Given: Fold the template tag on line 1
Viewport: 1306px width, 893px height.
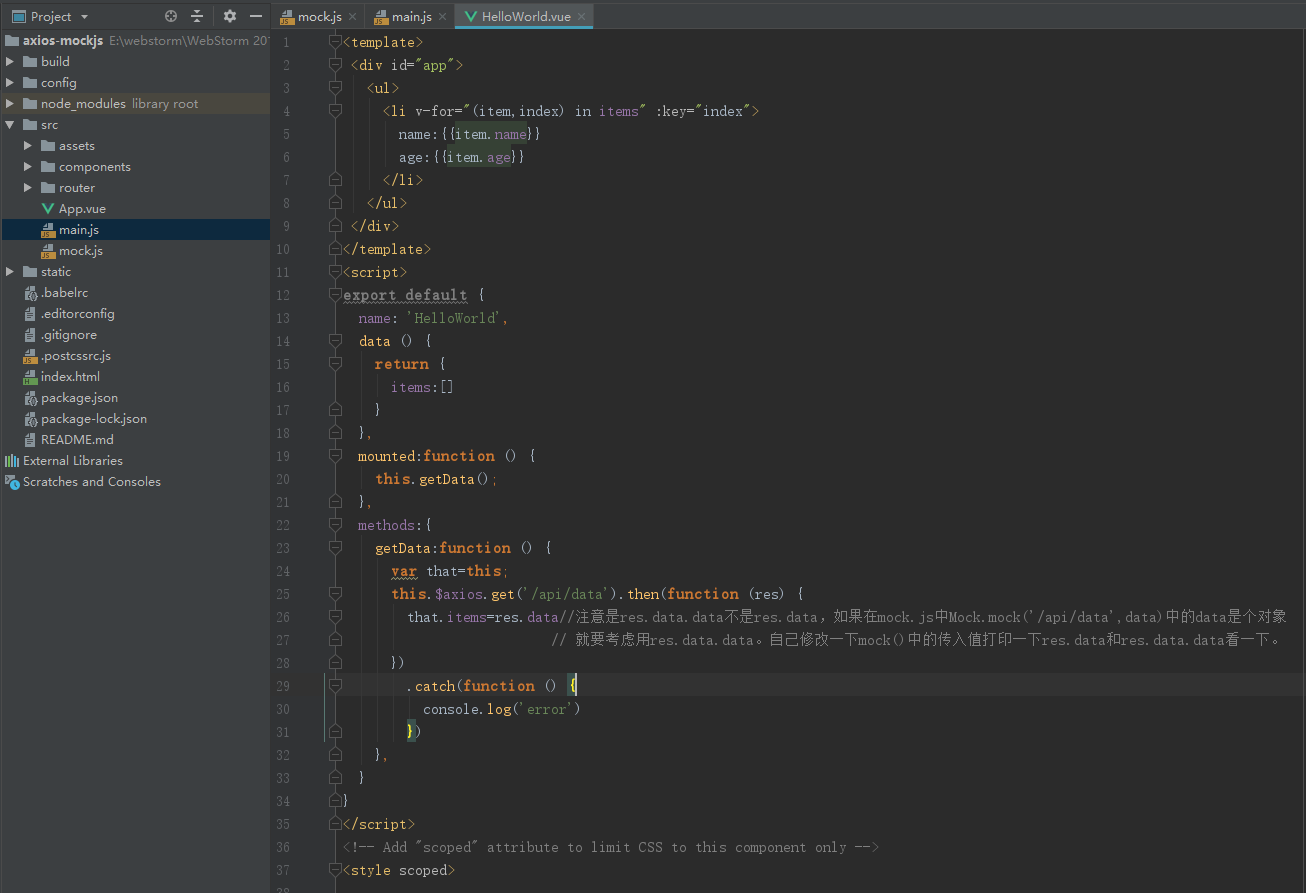Looking at the screenshot, I should (335, 42).
